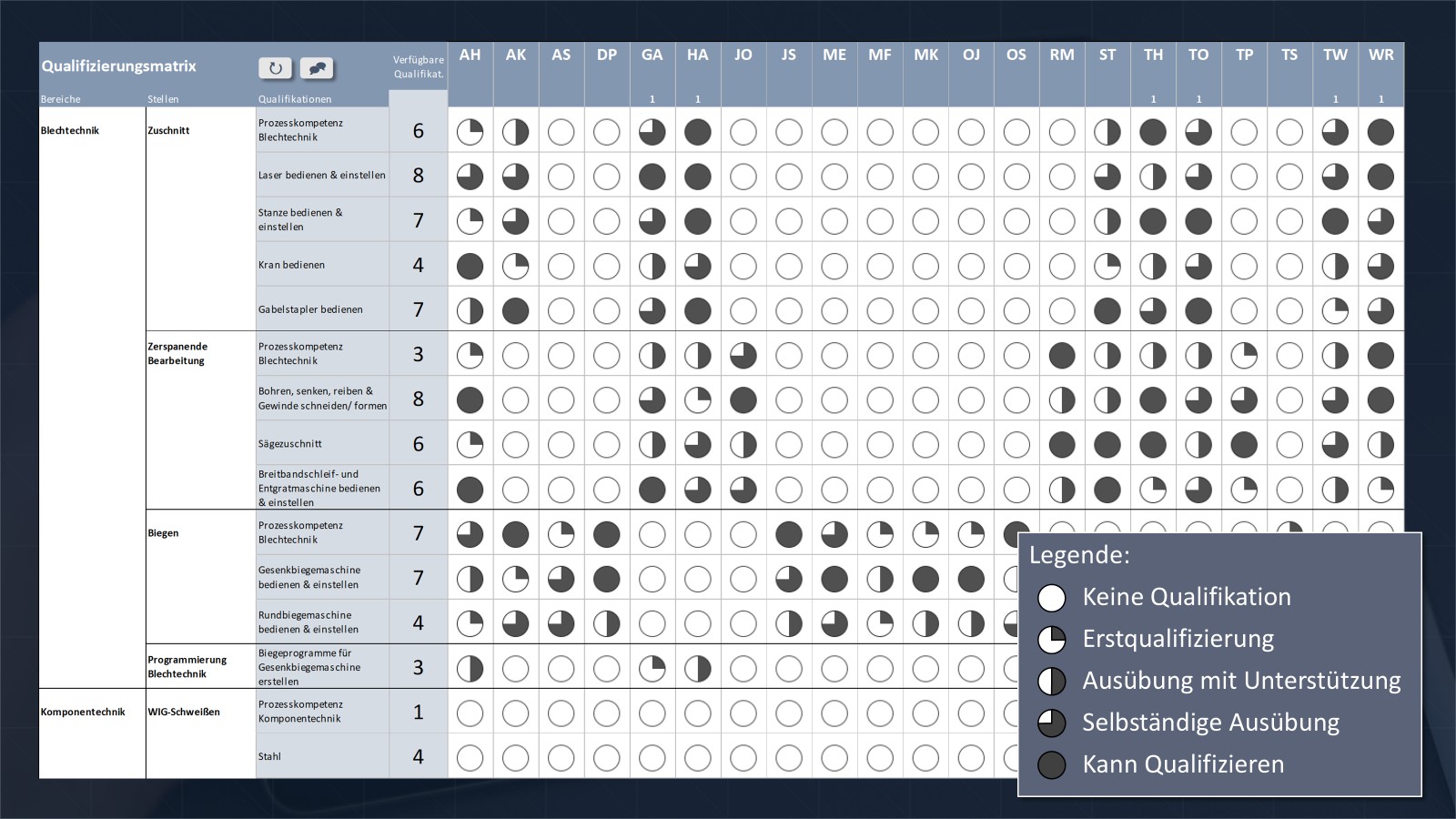The image size is (1456, 819).
Task: Click the Erstqualifizierung legend circle
Action: pyautogui.click(x=1052, y=640)
